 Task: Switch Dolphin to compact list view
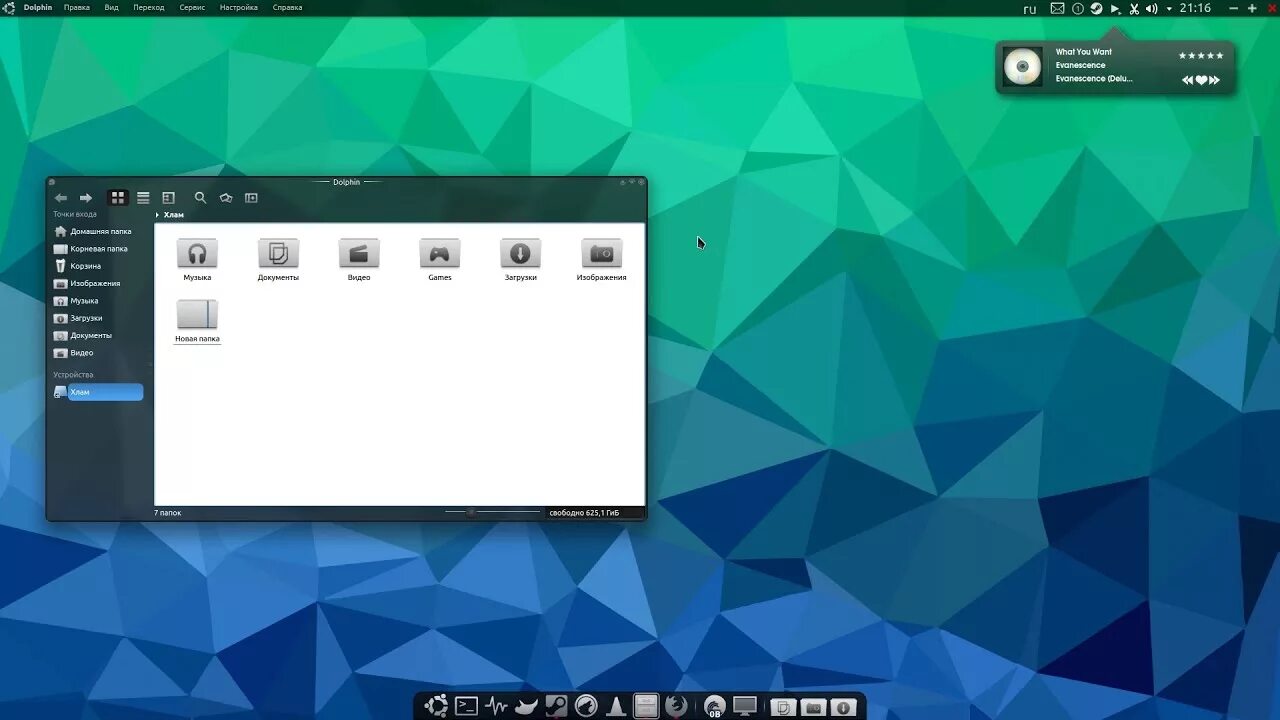[x=143, y=198]
